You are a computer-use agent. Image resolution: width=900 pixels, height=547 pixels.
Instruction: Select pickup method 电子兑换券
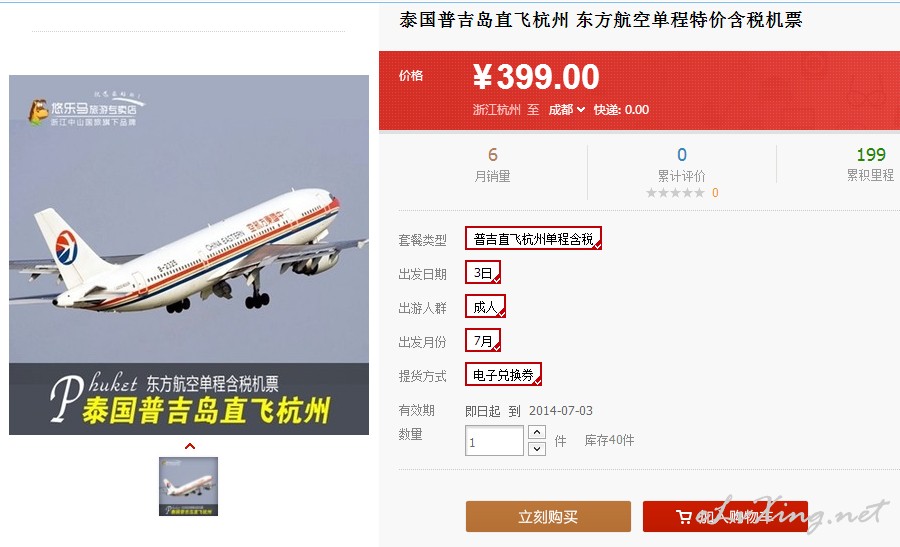(x=503, y=374)
